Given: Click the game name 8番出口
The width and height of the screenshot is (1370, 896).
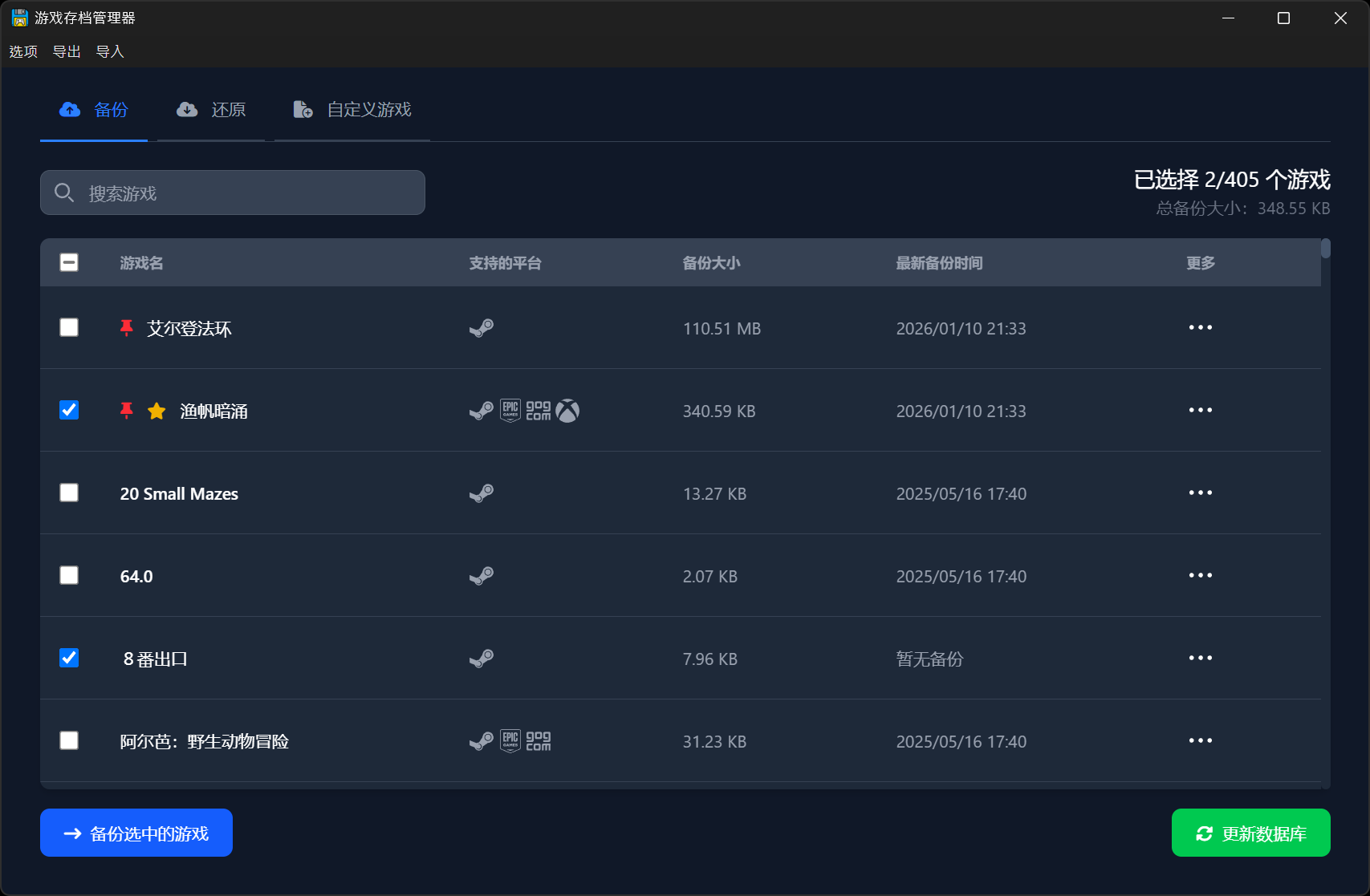Looking at the screenshot, I should 155,659.
